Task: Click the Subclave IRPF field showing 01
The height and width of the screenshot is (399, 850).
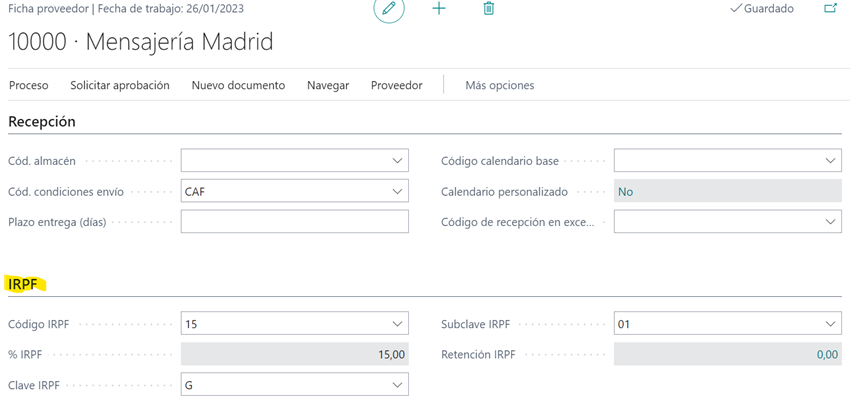Action: (727, 324)
